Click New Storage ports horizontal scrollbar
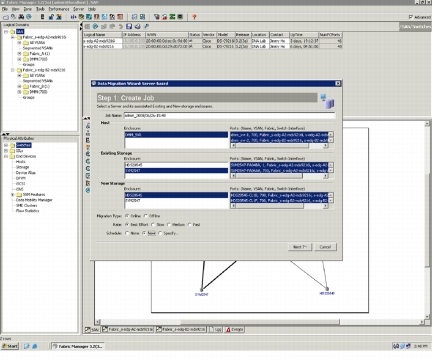 tap(279, 206)
